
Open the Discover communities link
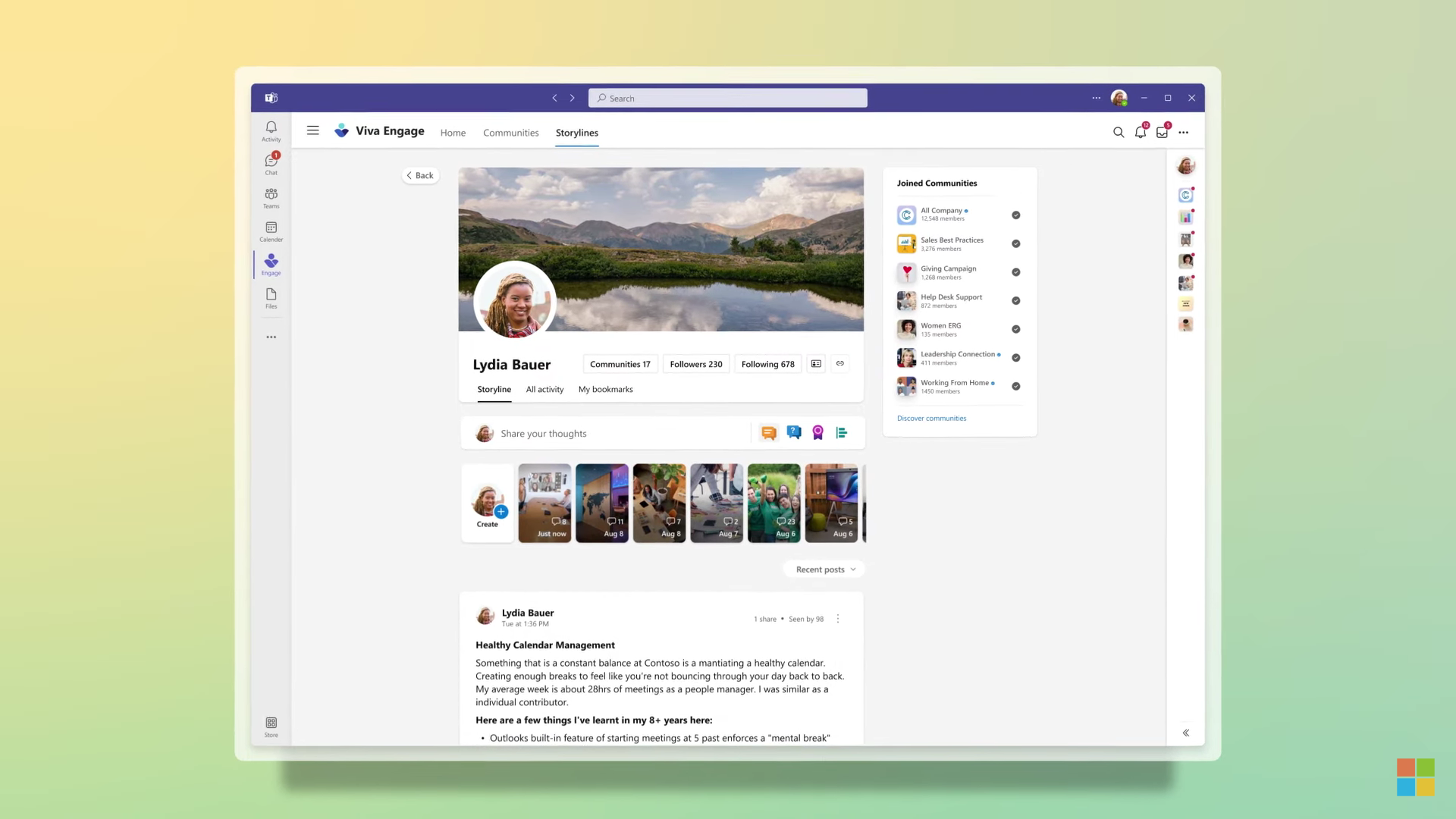click(931, 419)
